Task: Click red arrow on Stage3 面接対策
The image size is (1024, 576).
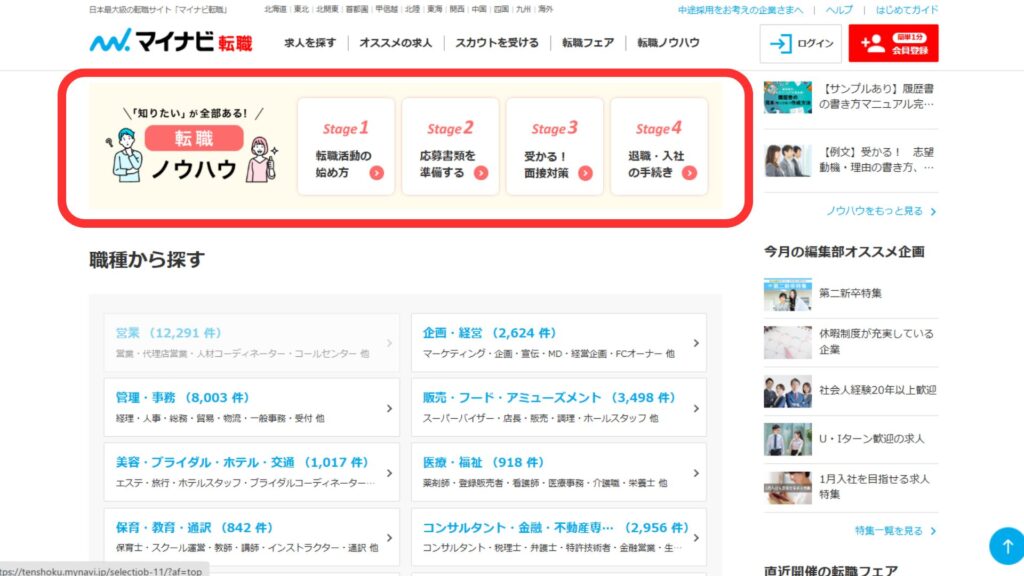Action: coord(585,172)
